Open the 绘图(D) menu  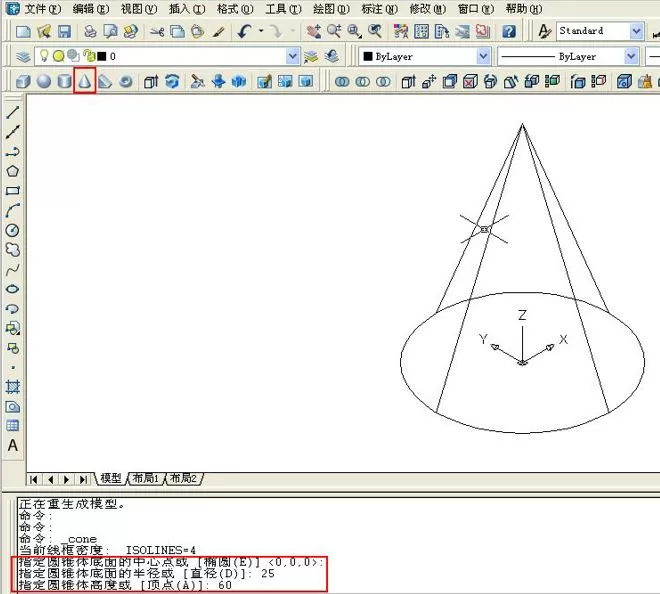331,8
